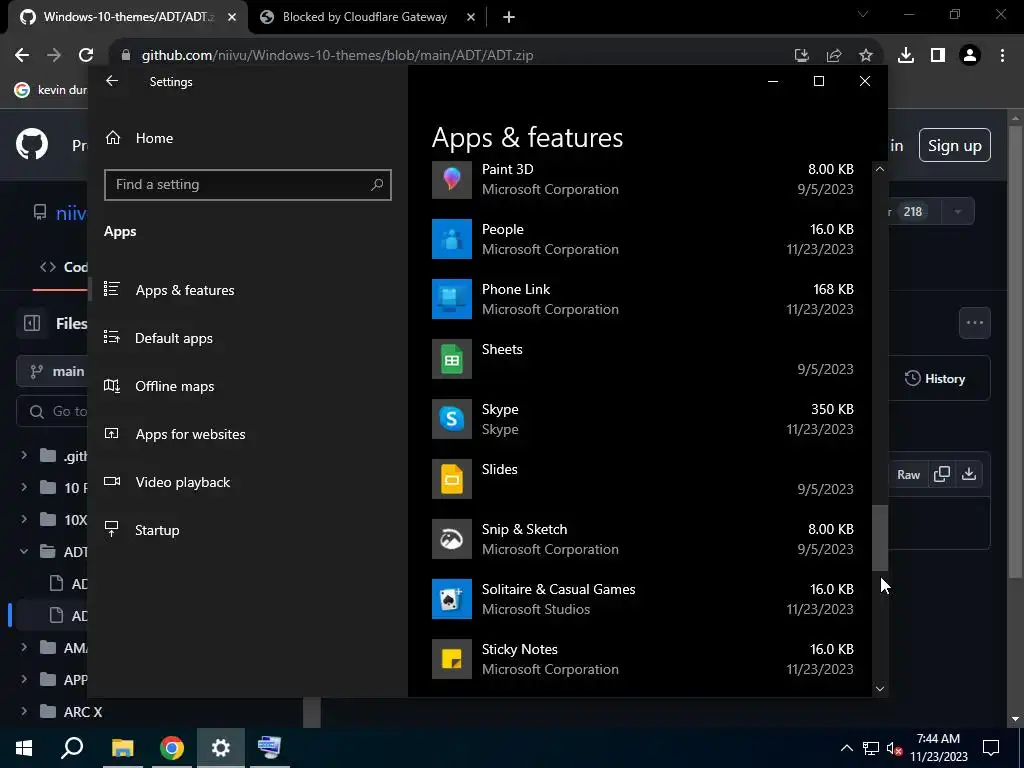Bookmark this page with the star icon
Viewport: 1024px width, 768px height.
click(x=865, y=56)
